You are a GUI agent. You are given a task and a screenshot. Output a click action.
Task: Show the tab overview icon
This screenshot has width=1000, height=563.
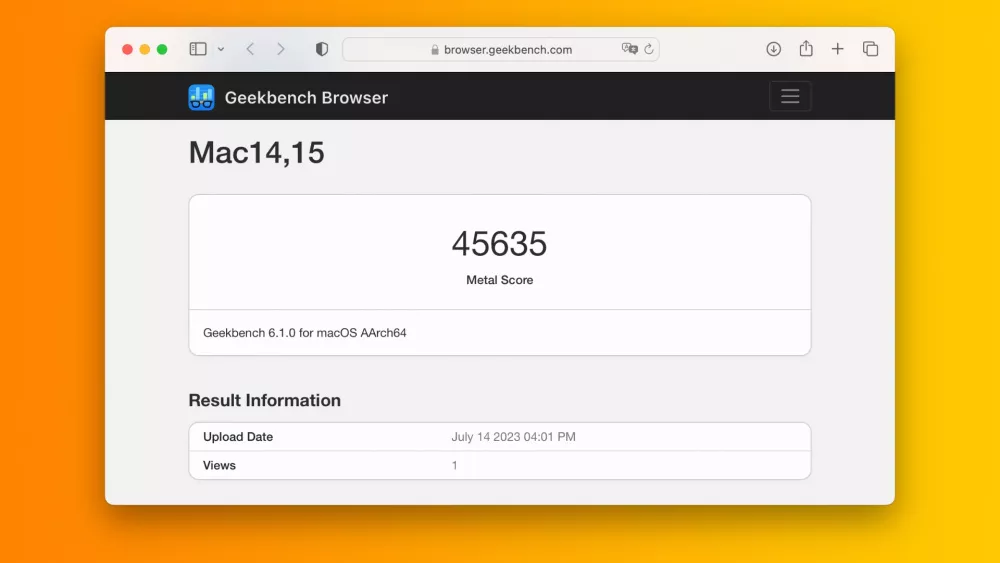(871, 49)
